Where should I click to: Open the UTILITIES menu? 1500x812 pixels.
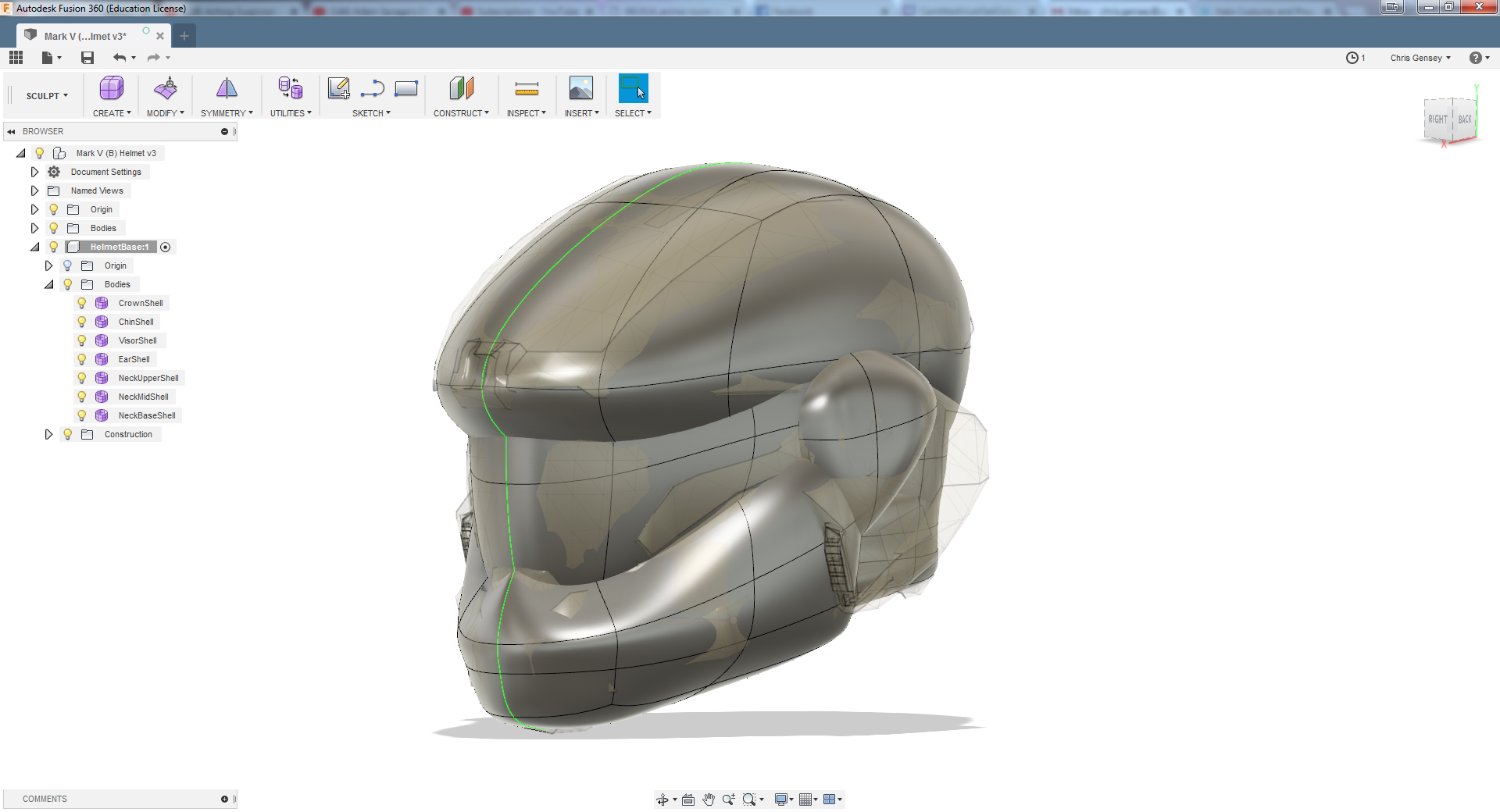tap(291, 113)
